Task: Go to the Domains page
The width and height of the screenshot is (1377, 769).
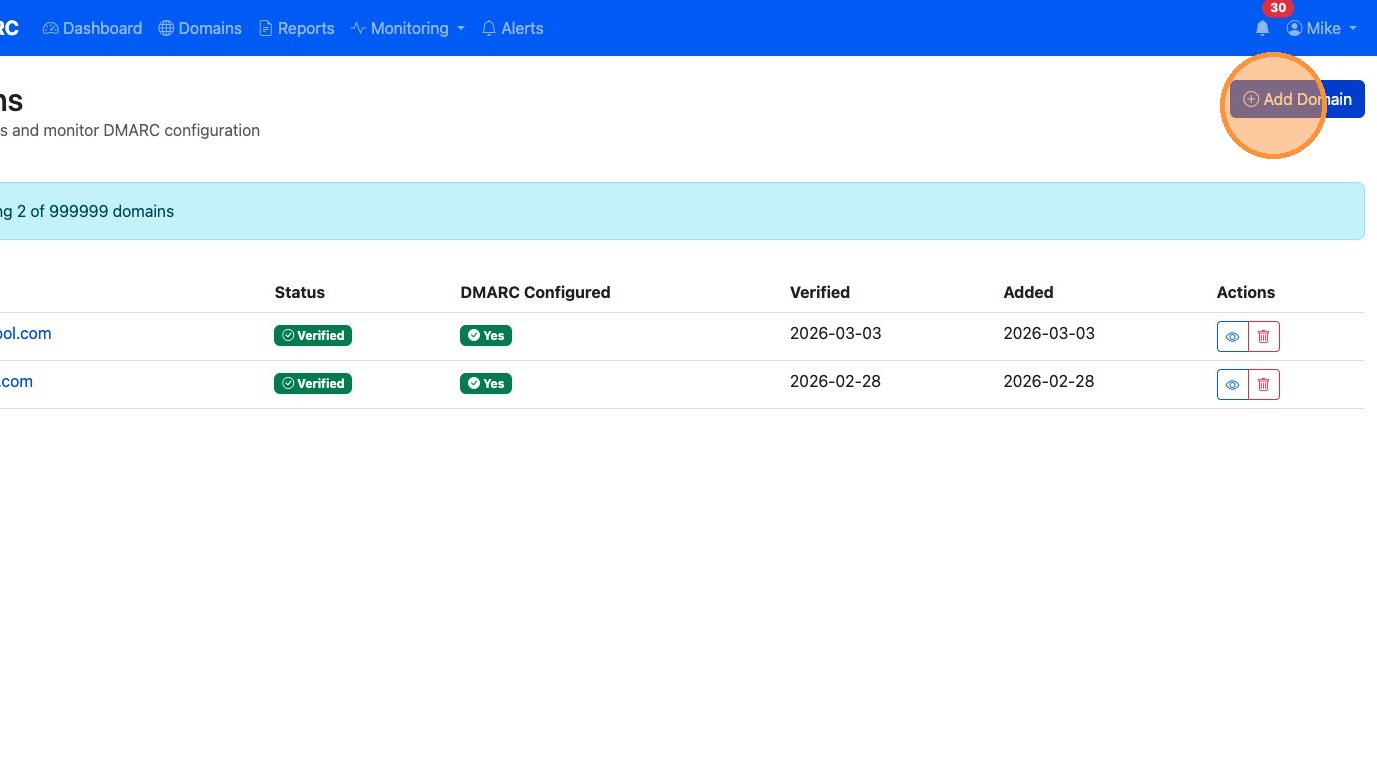Action: (200, 28)
